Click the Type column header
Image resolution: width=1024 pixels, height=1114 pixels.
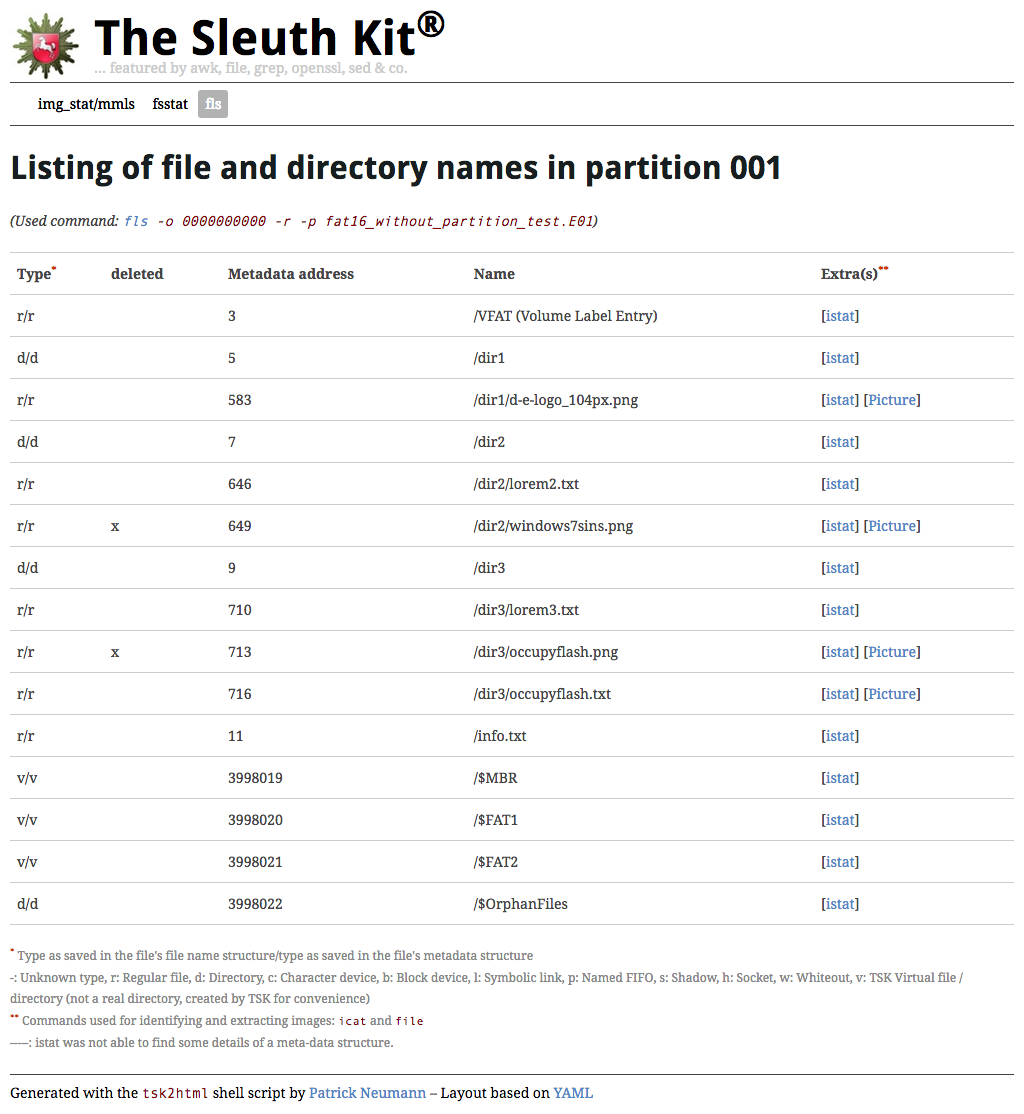(x=36, y=274)
